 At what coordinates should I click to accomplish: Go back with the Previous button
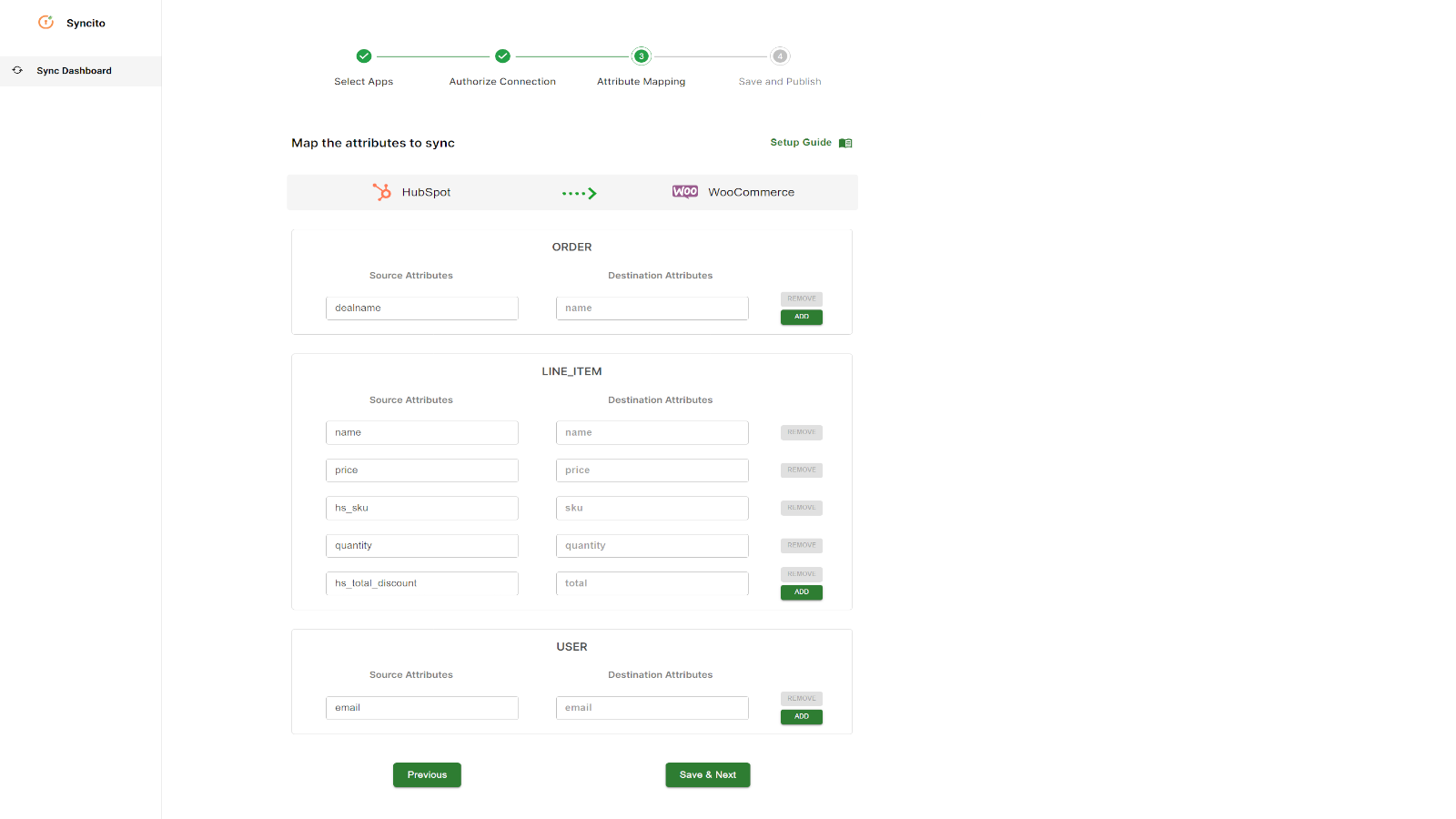427,775
